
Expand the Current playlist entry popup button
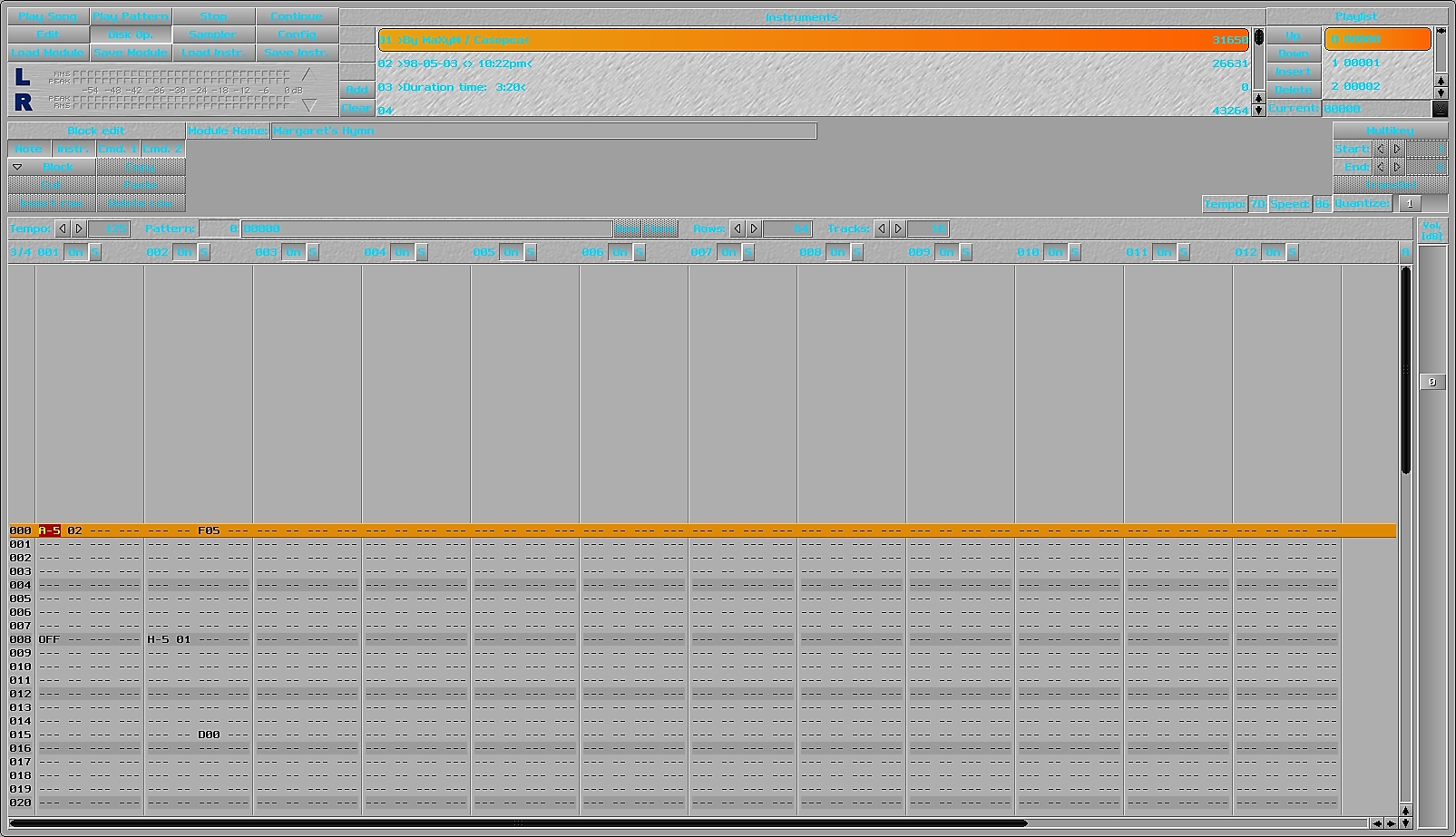(1440, 109)
